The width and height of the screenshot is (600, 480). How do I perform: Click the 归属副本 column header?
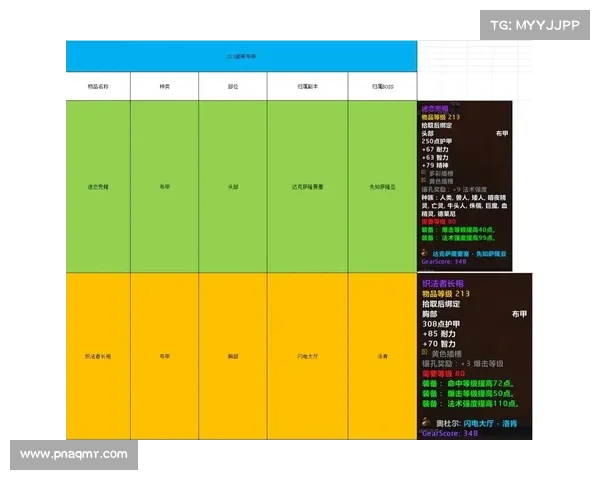[x=307, y=87]
